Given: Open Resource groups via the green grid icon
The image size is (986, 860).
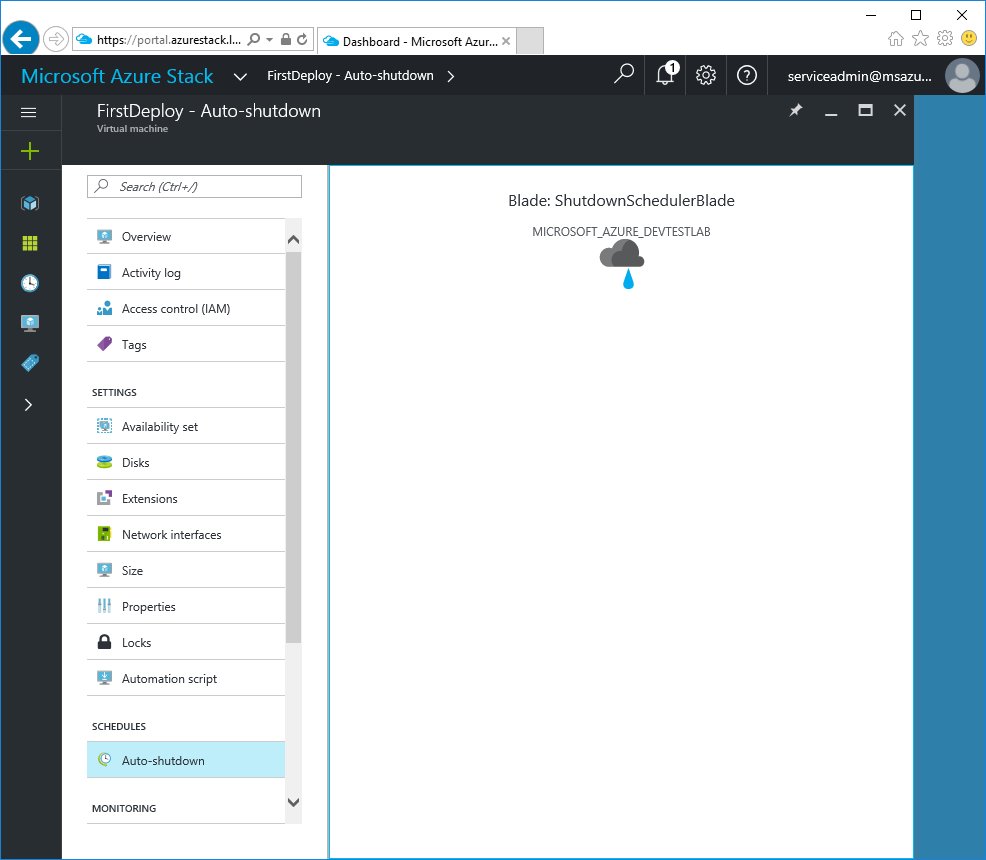Looking at the screenshot, I should (31, 242).
